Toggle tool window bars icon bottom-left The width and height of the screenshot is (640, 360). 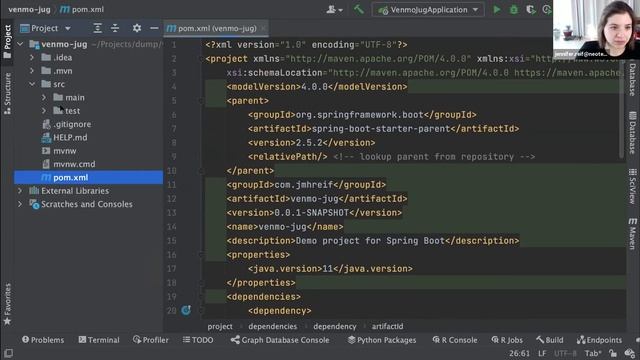tap(8, 353)
